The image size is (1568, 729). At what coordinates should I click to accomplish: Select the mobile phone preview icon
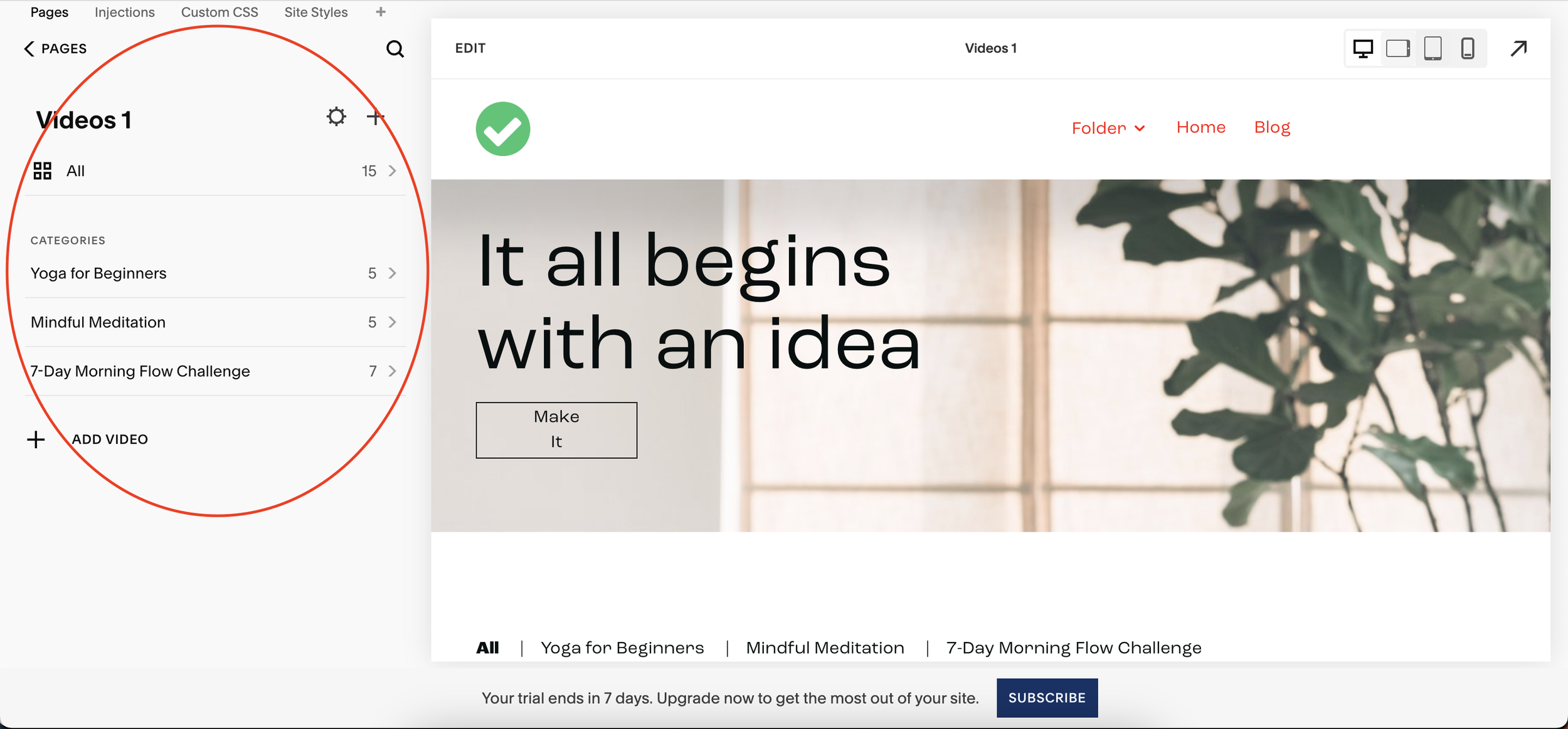point(1468,48)
